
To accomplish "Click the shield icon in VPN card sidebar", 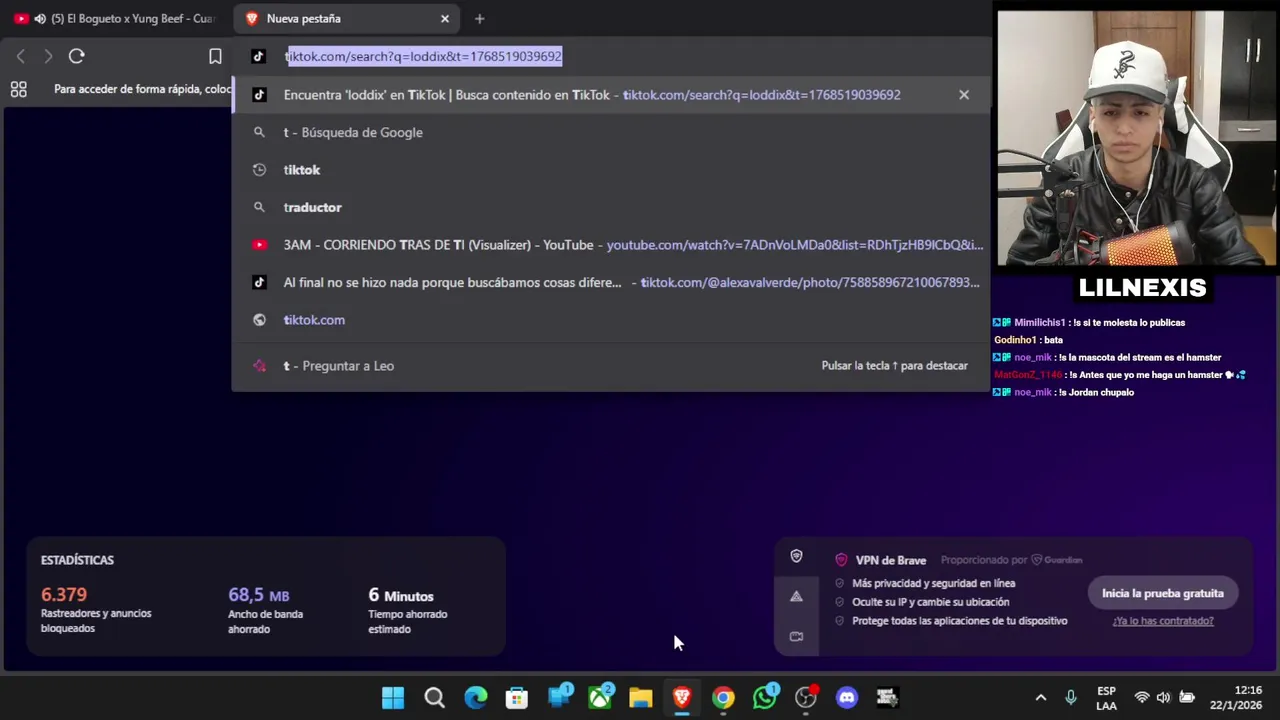I will [796, 556].
